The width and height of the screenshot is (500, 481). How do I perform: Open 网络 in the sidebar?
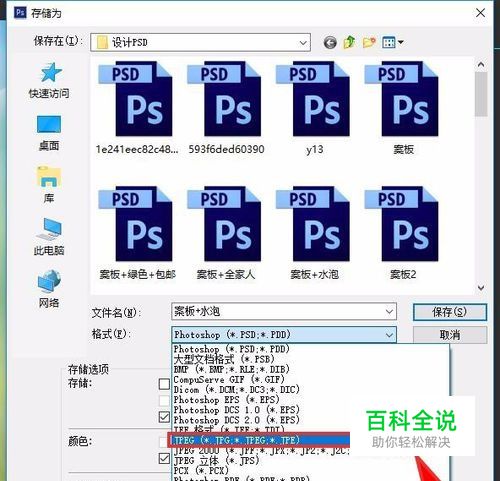tap(49, 289)
